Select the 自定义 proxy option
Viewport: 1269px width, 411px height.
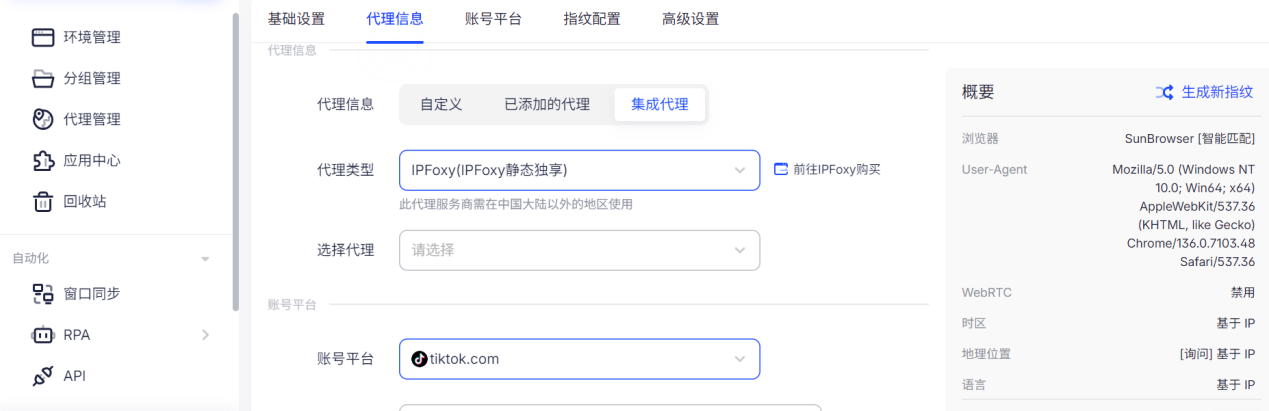tap(441, 104)
